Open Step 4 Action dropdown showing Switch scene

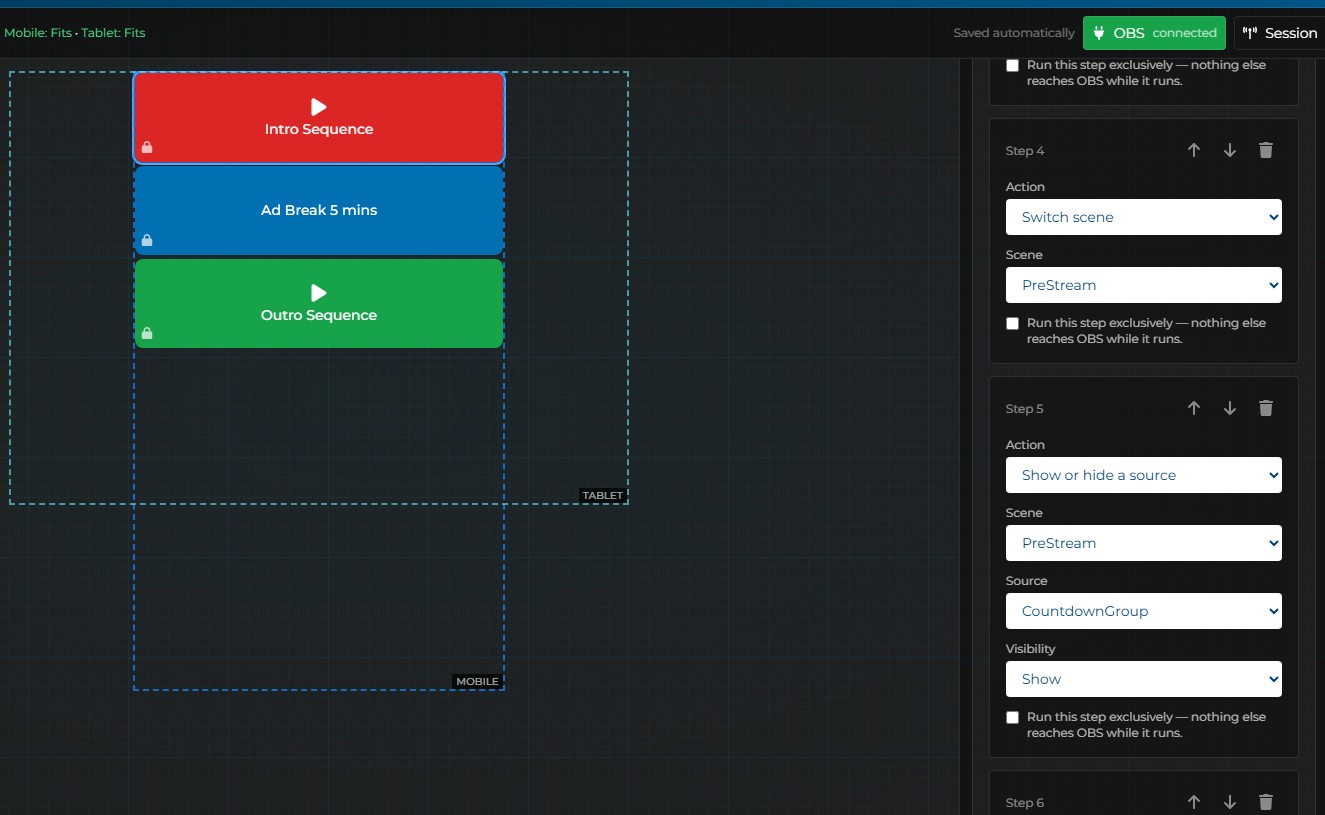tap(1144, 217)
